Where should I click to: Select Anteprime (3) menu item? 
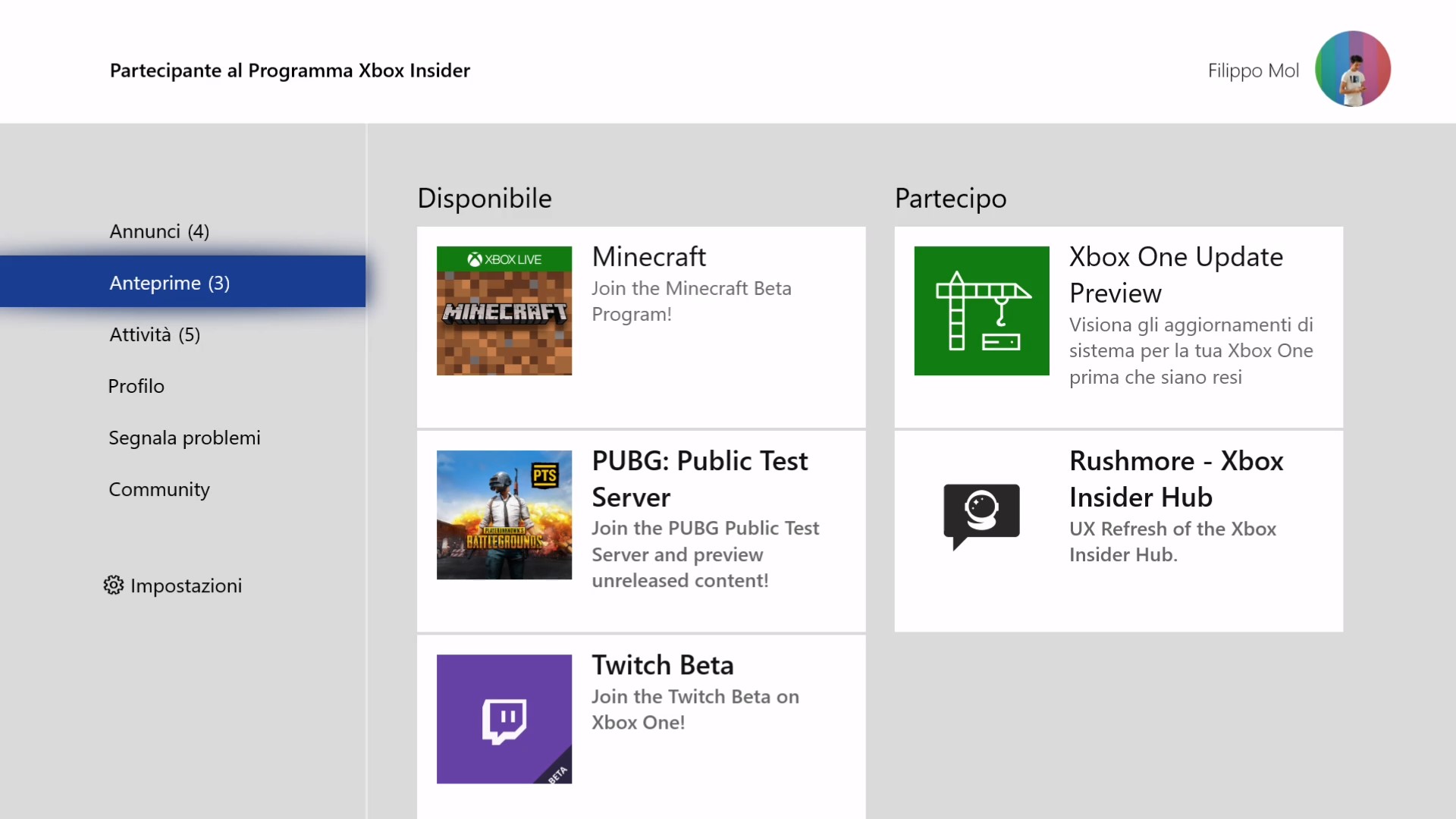(x=183, y=282)
